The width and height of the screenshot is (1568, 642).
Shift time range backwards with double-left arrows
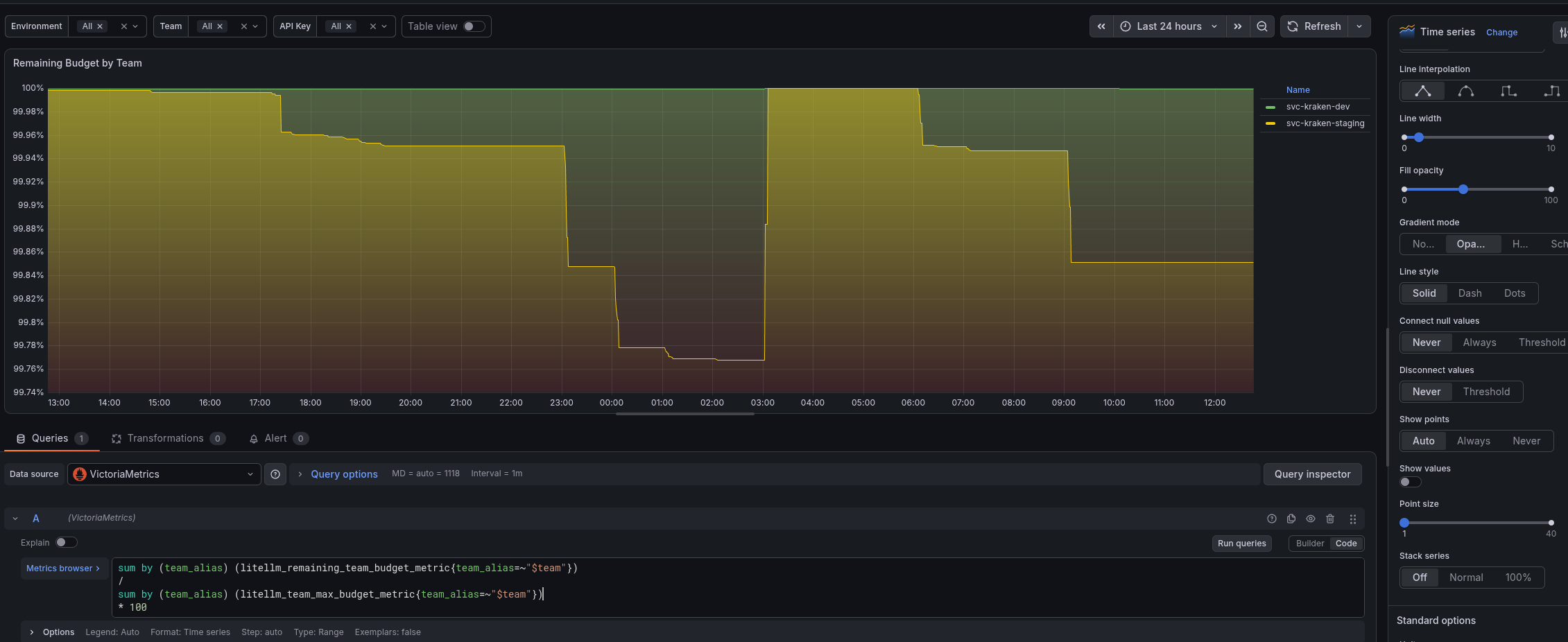1101,26
